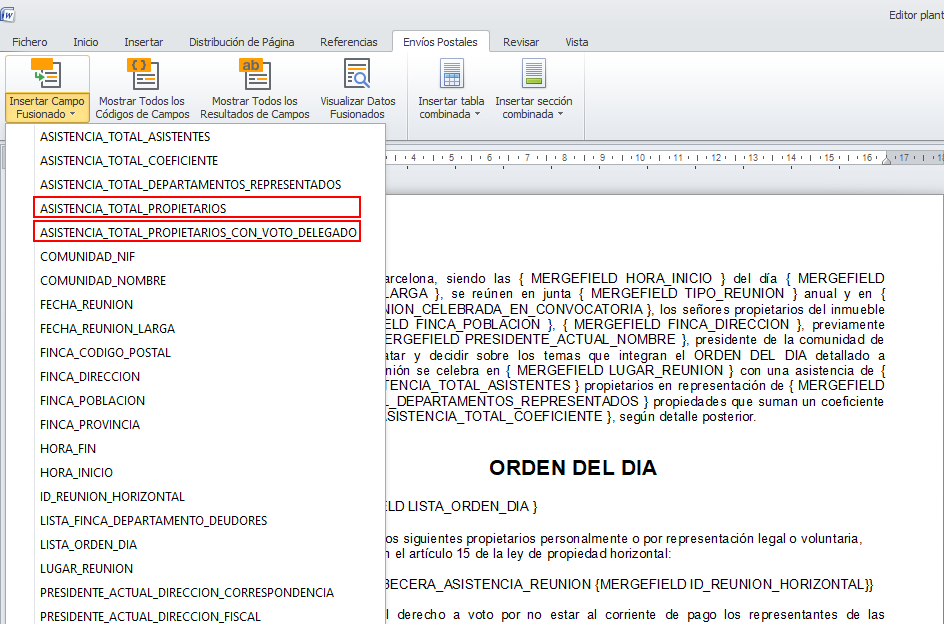Click 'según detalle posterior' text
944x624 pixels.
click(686, 417)
